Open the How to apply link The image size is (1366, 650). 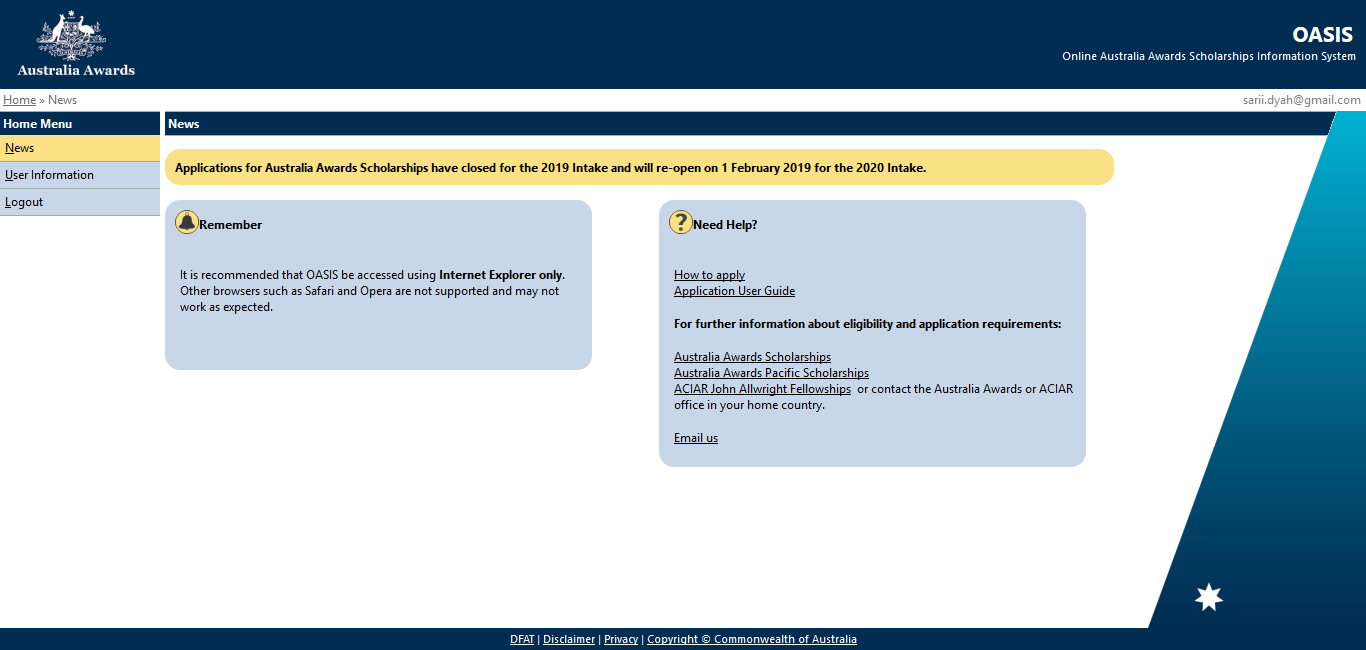point(709,275)
